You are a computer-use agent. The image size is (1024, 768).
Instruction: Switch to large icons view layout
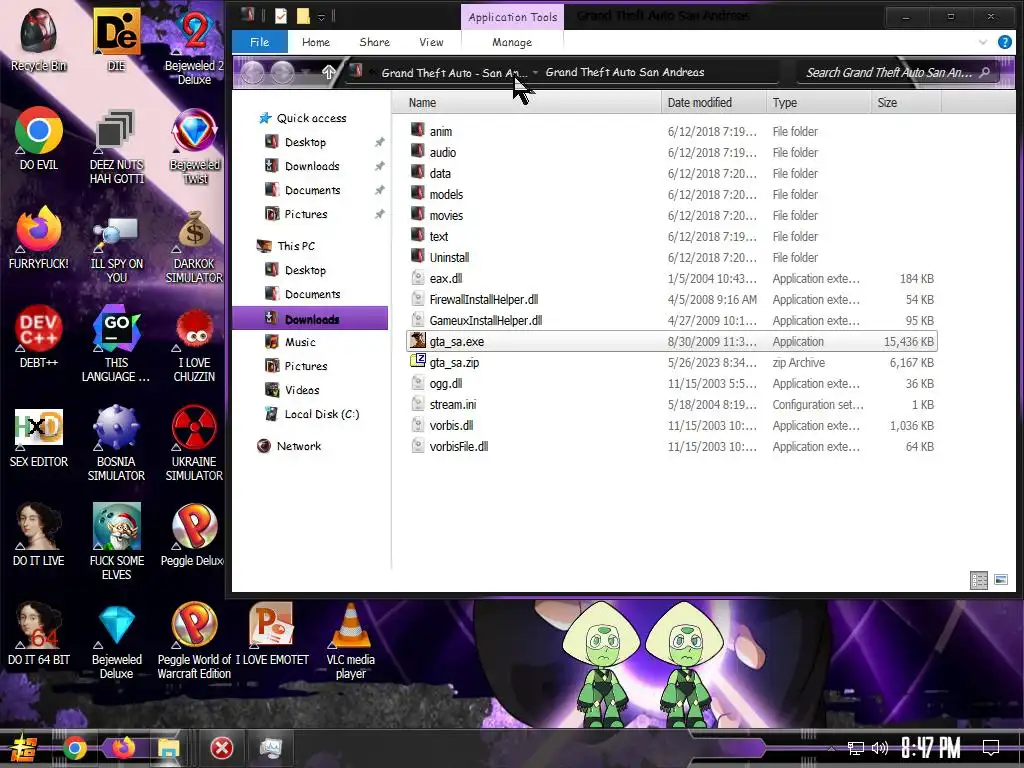pyautogui.click(x=1000, y=580)
